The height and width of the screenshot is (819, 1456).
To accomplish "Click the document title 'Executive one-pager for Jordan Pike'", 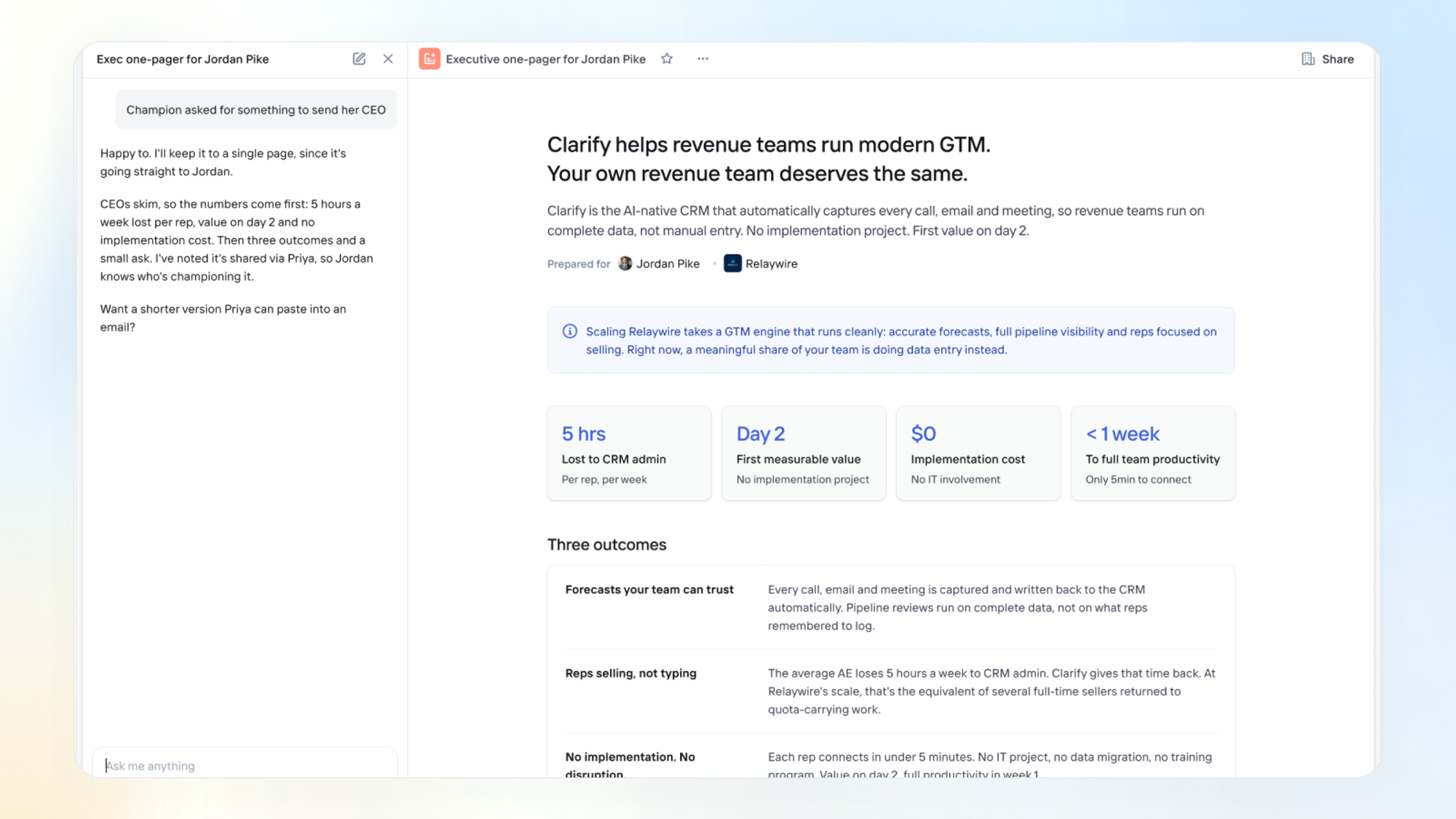I will [x=546, y=59].
